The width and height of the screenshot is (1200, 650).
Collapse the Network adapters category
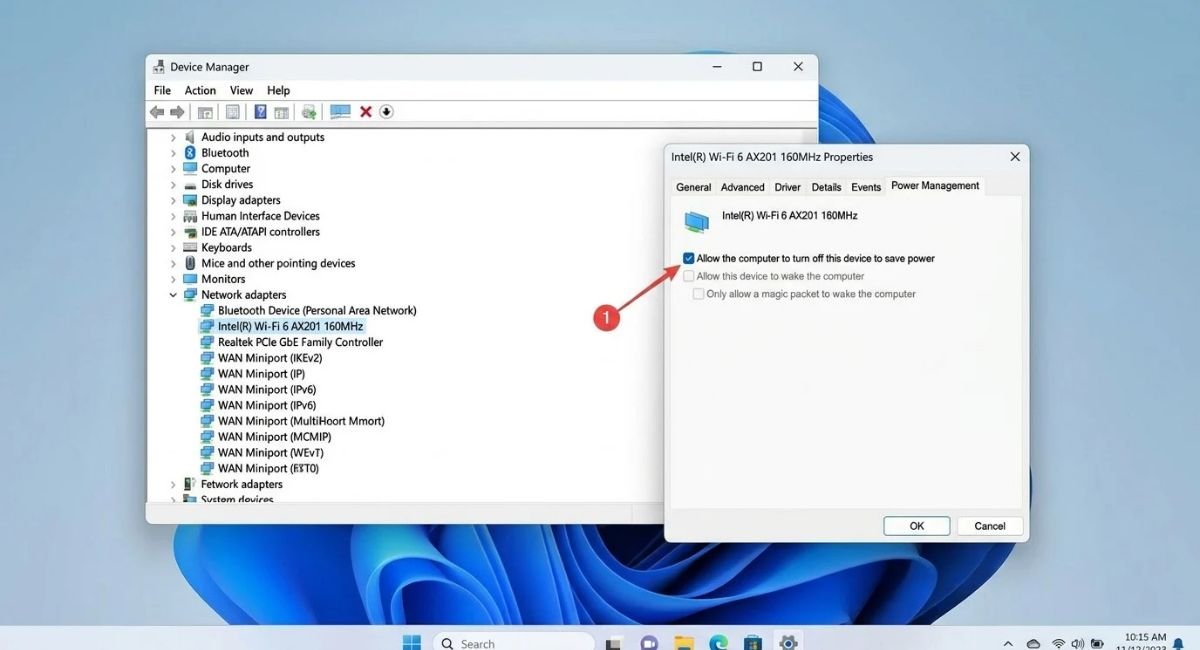pyautogui.click(x=173, y=295)
